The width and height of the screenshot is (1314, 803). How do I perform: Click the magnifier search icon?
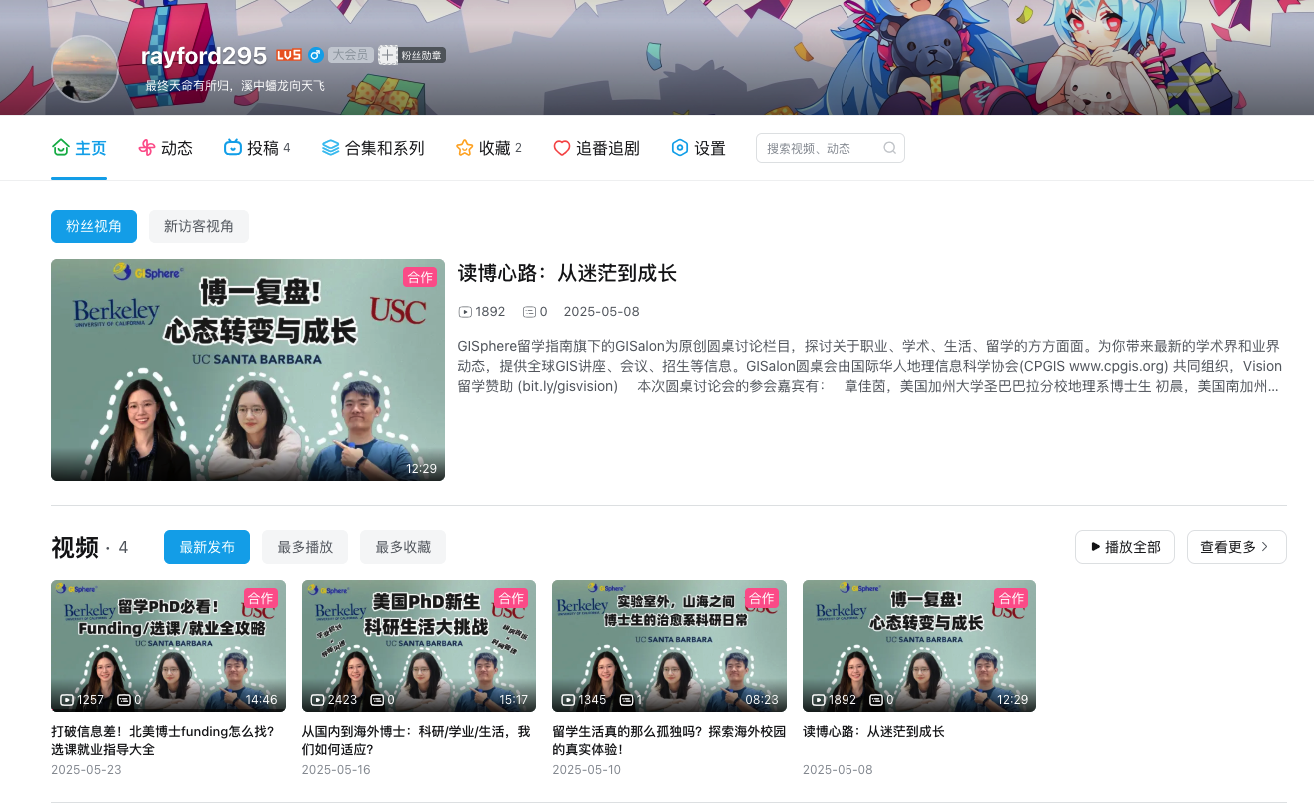pyautogui.click(x=889, y=148)
